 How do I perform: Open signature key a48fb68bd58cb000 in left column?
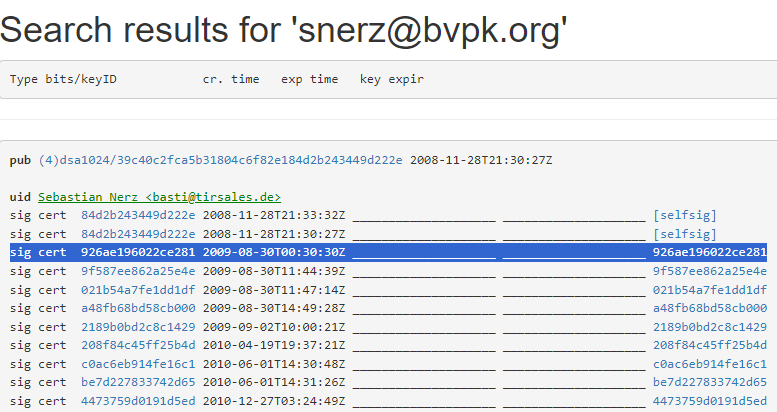coord(138,308)
